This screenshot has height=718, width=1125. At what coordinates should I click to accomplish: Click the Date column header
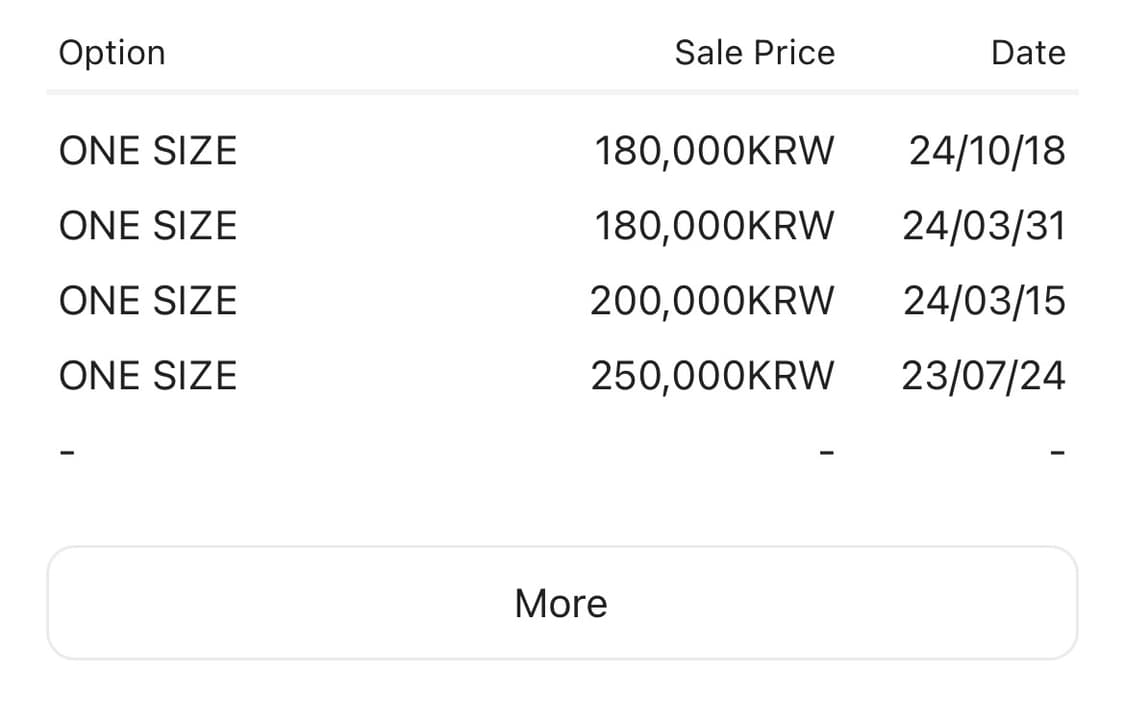click(x=1027, y=52)
